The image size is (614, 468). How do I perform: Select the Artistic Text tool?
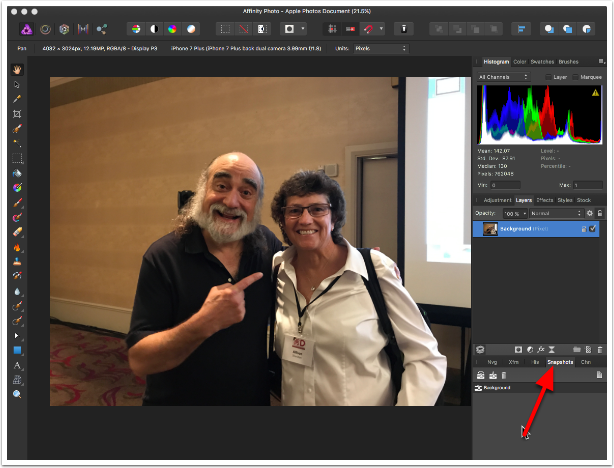click(x=17, y=365)
